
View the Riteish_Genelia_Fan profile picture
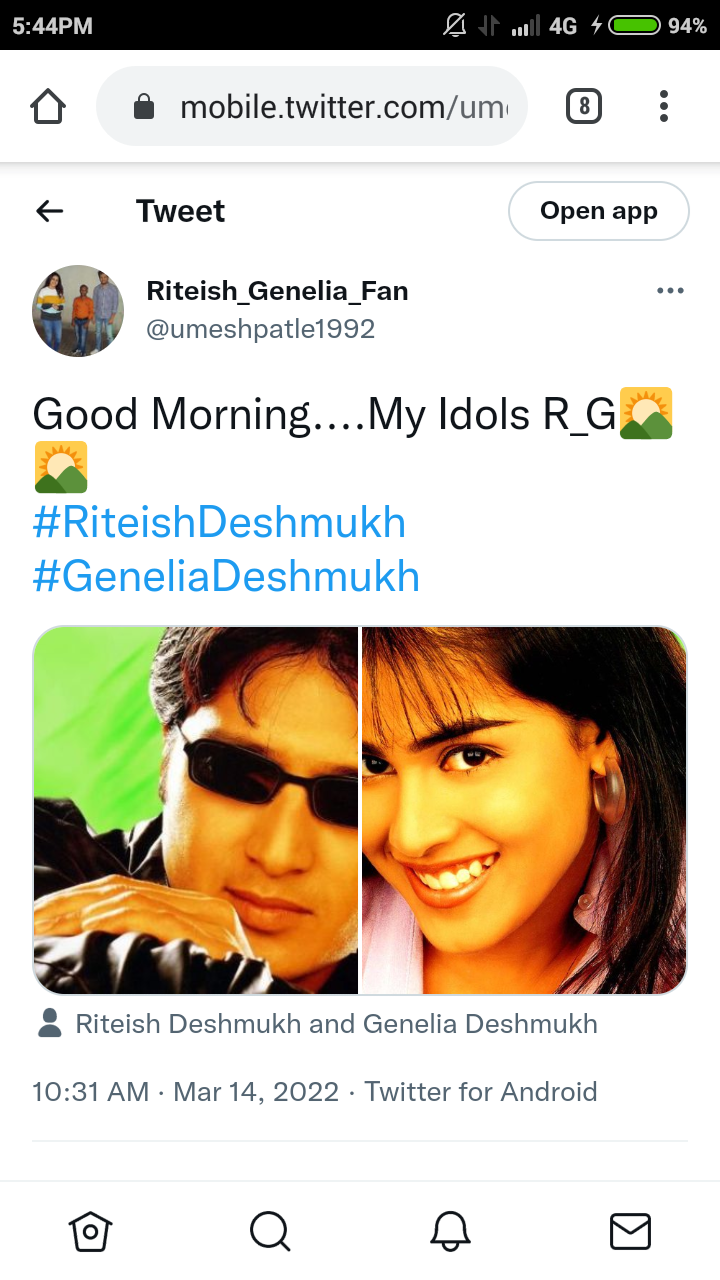point(78,311)
